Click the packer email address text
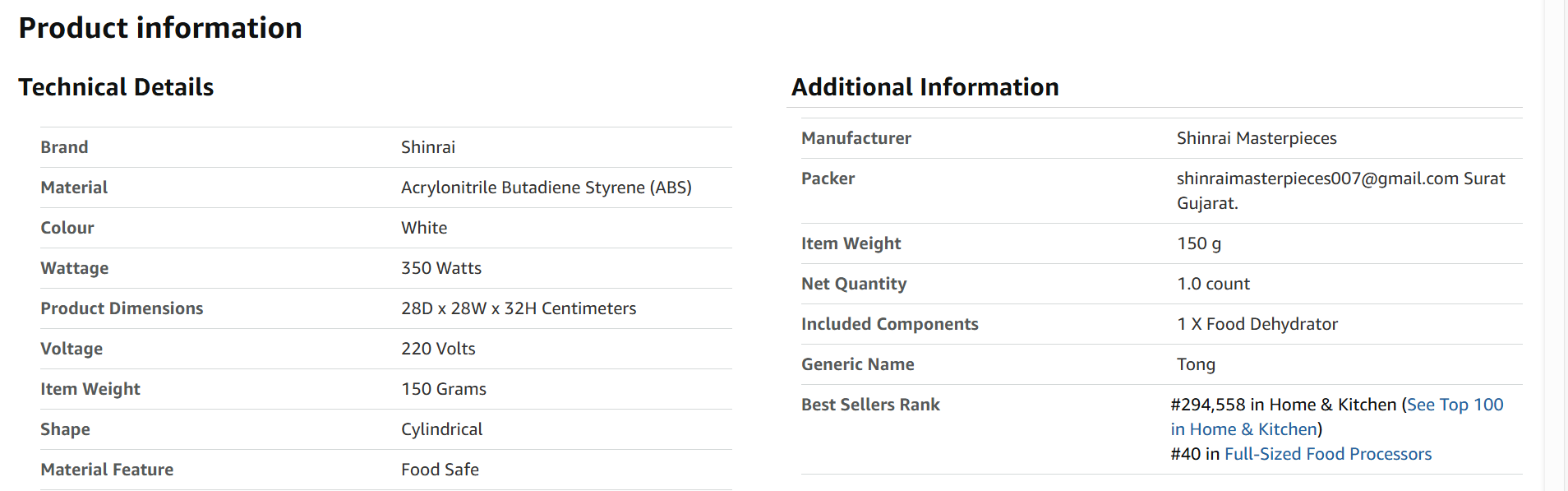The width and height of the screenshot is (1568, 491). coord(1317,178)
